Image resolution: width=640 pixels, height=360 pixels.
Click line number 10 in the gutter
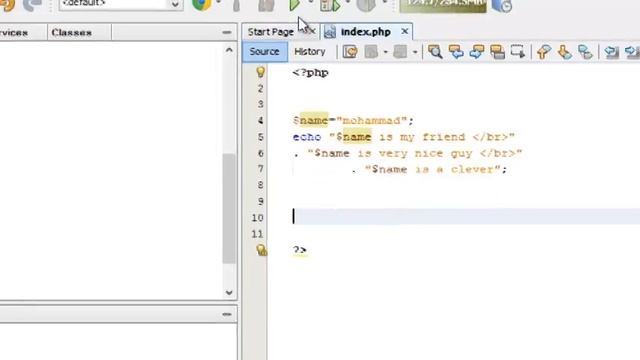[x=258, y=218]
